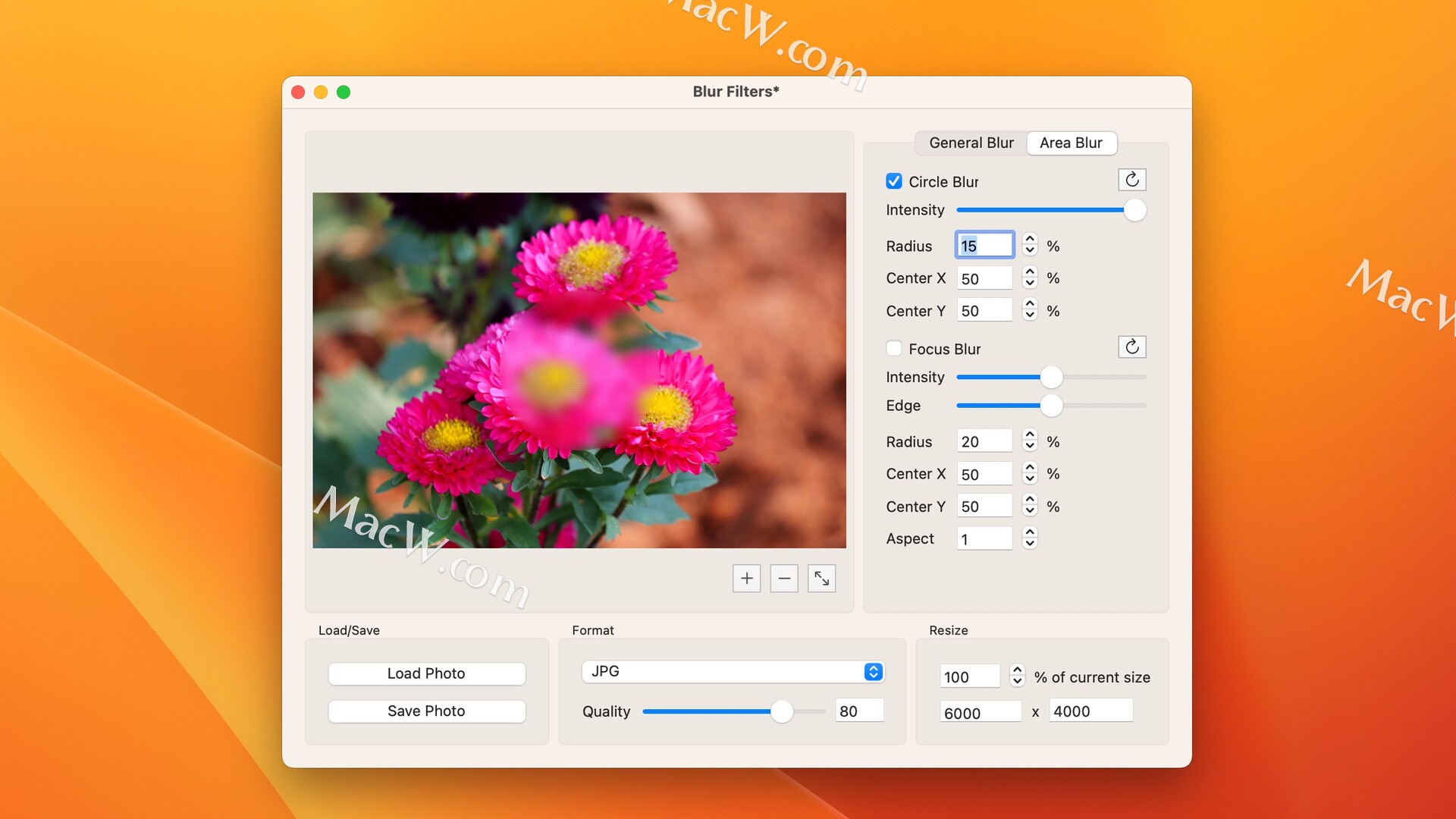Screen dimensions: 1456x819
Task: Fit the preview with the expand arrows icon
Action: [822, 579]
